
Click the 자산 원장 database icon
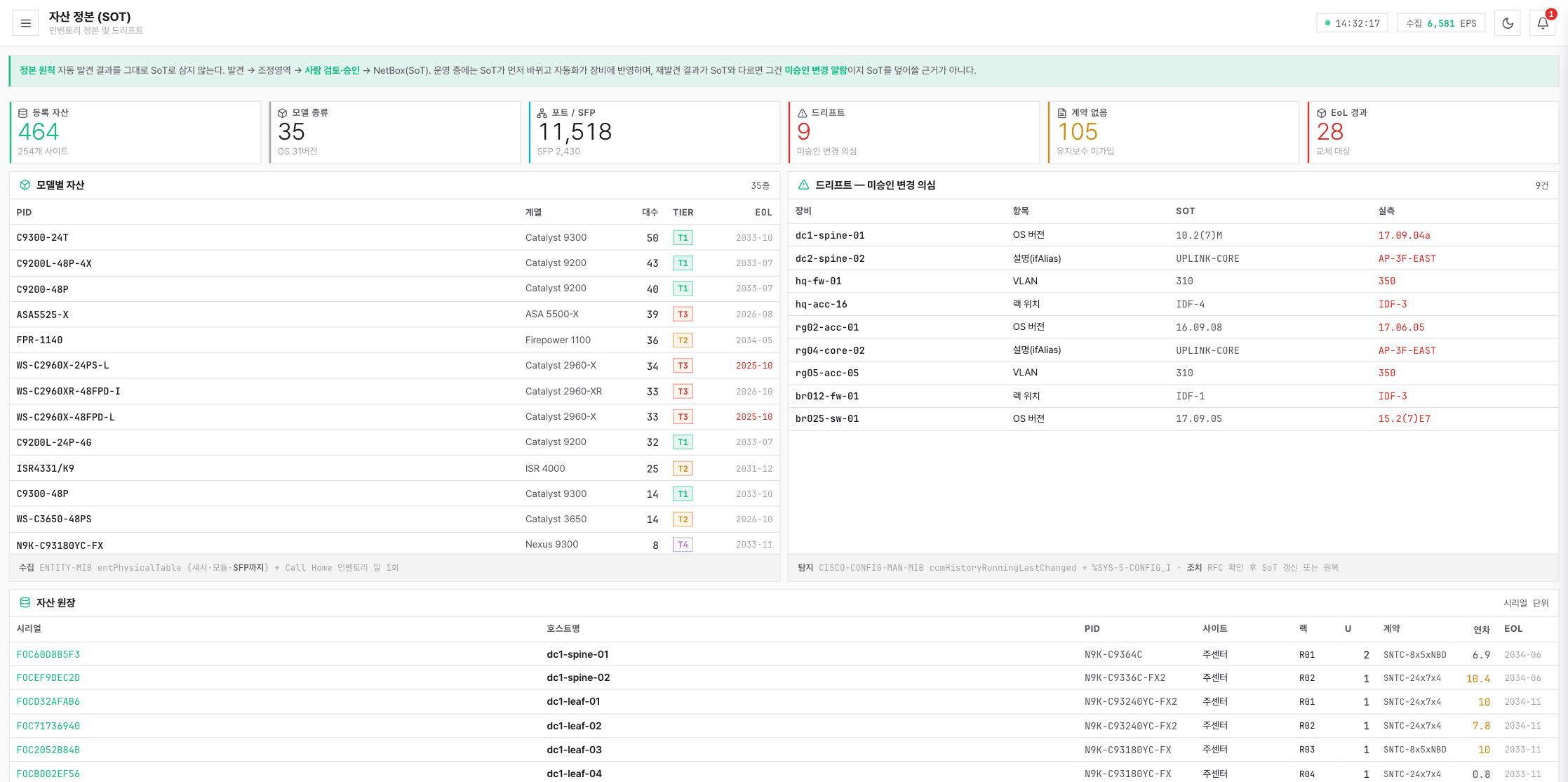click(x=25, y=602)
